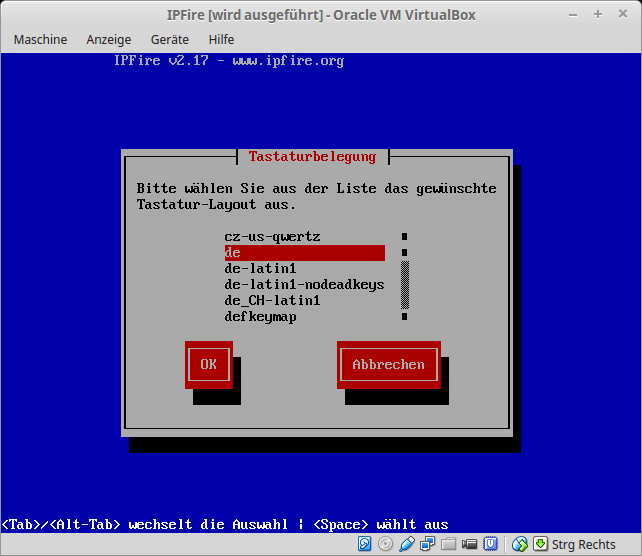This screenshot has width=642, height=556.
Task: Click the video capture camera icon
Action: tap(469, 544)
